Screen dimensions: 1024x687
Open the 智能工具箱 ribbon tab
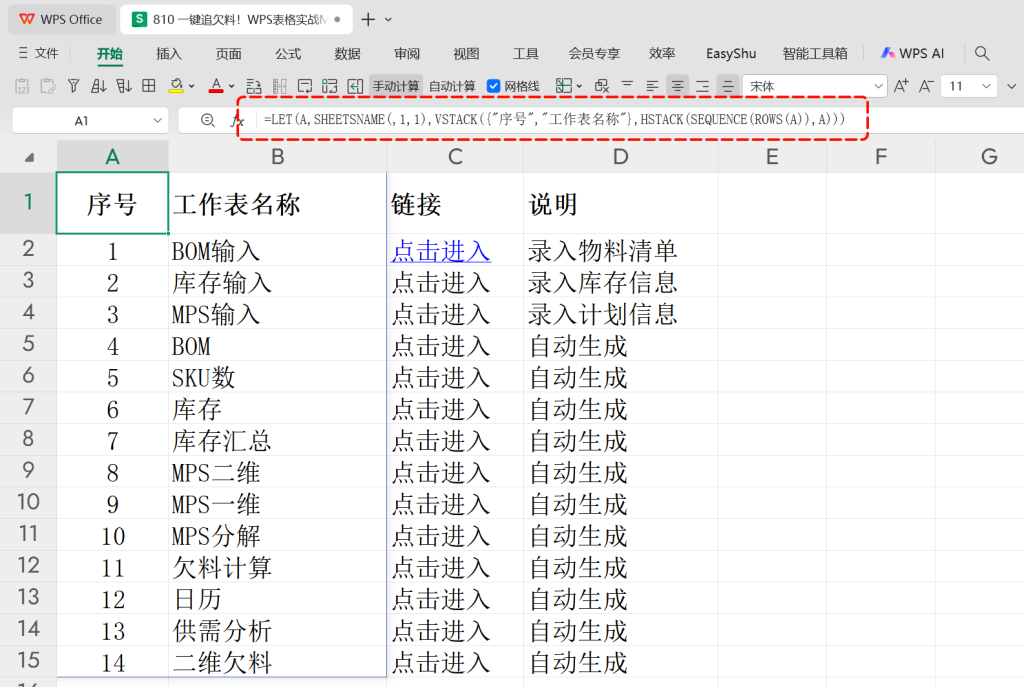click(815, 54)
